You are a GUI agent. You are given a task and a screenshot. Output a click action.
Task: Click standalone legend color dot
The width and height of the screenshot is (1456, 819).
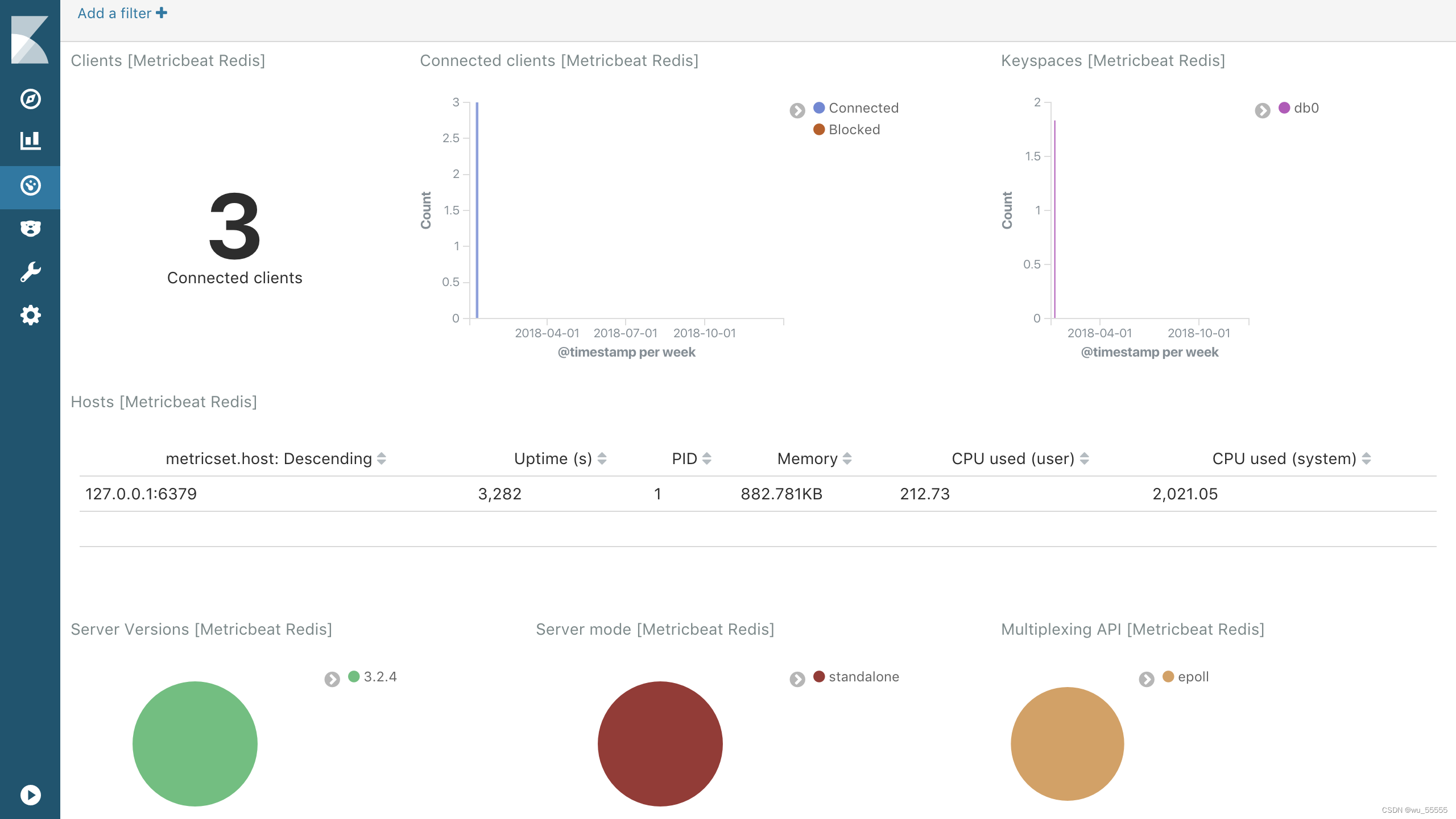click(819, 676)
